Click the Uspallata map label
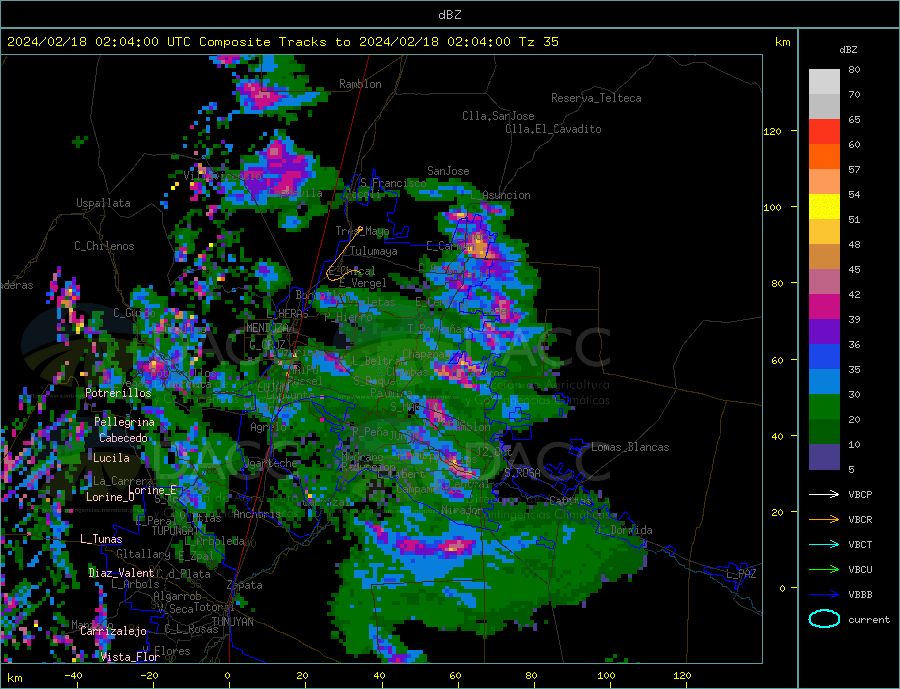Screen dimensions: 900x689 pyautogui.click(x=103, y=203)
